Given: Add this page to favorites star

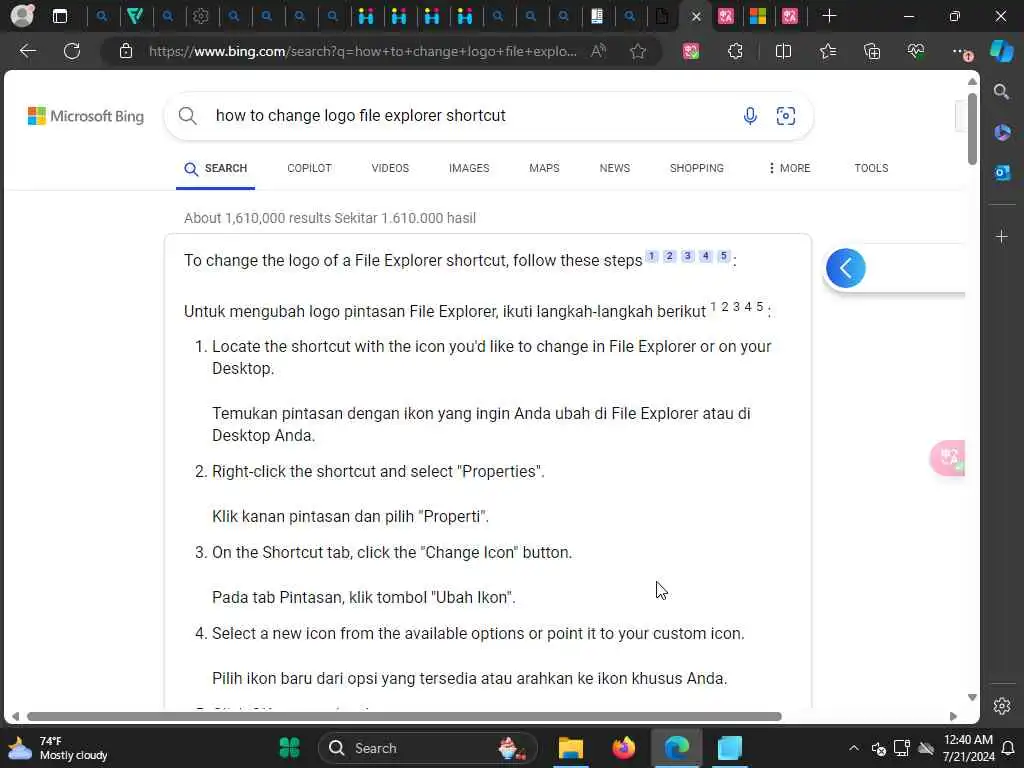Looking at the screenshot, I should (x=638, y=51).
